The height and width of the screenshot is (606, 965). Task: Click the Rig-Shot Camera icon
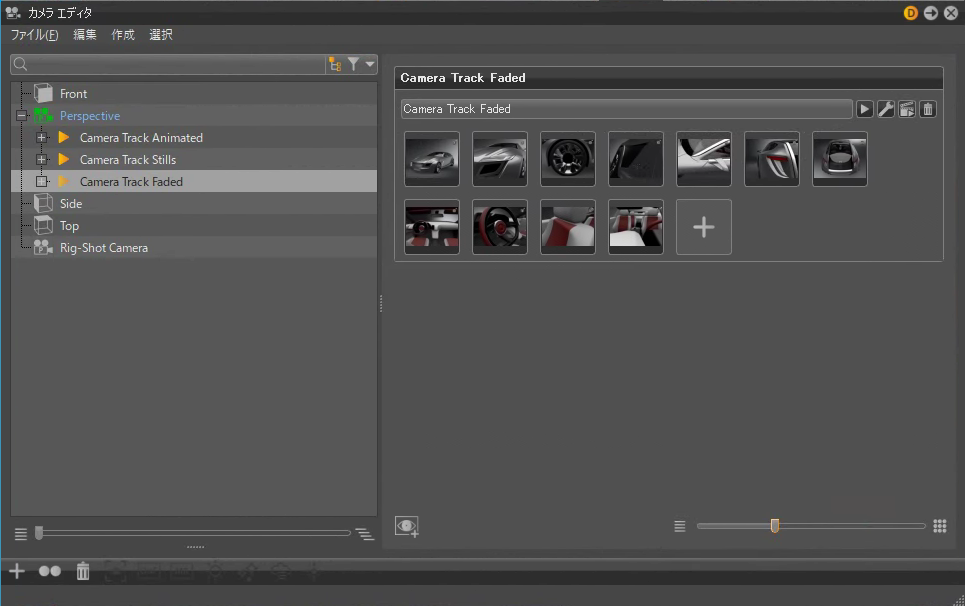coord(43,247)
